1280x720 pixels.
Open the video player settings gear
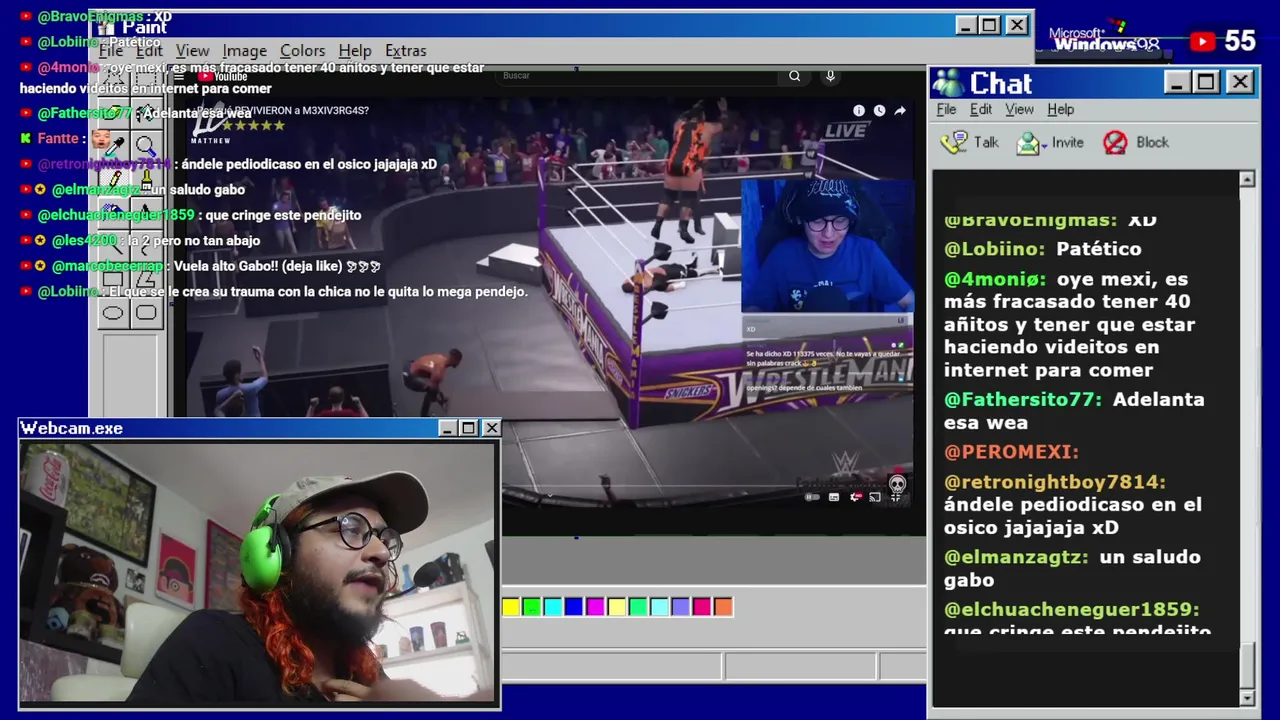click(x=855, y=497)
